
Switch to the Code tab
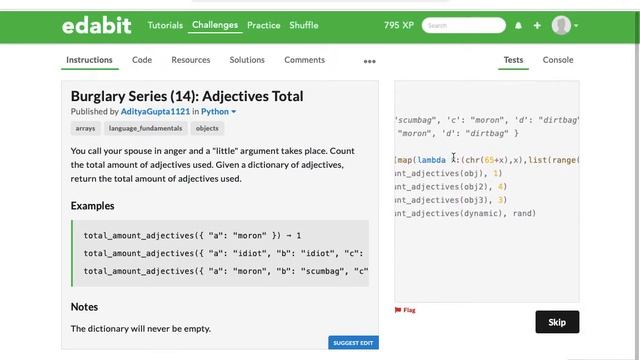pos(142,60)
